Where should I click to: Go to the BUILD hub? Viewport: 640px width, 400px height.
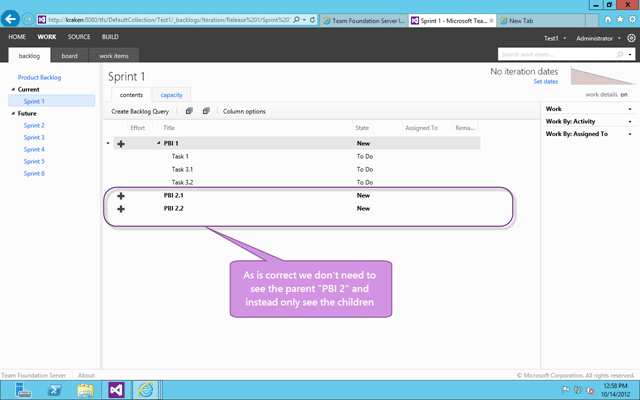110,37
